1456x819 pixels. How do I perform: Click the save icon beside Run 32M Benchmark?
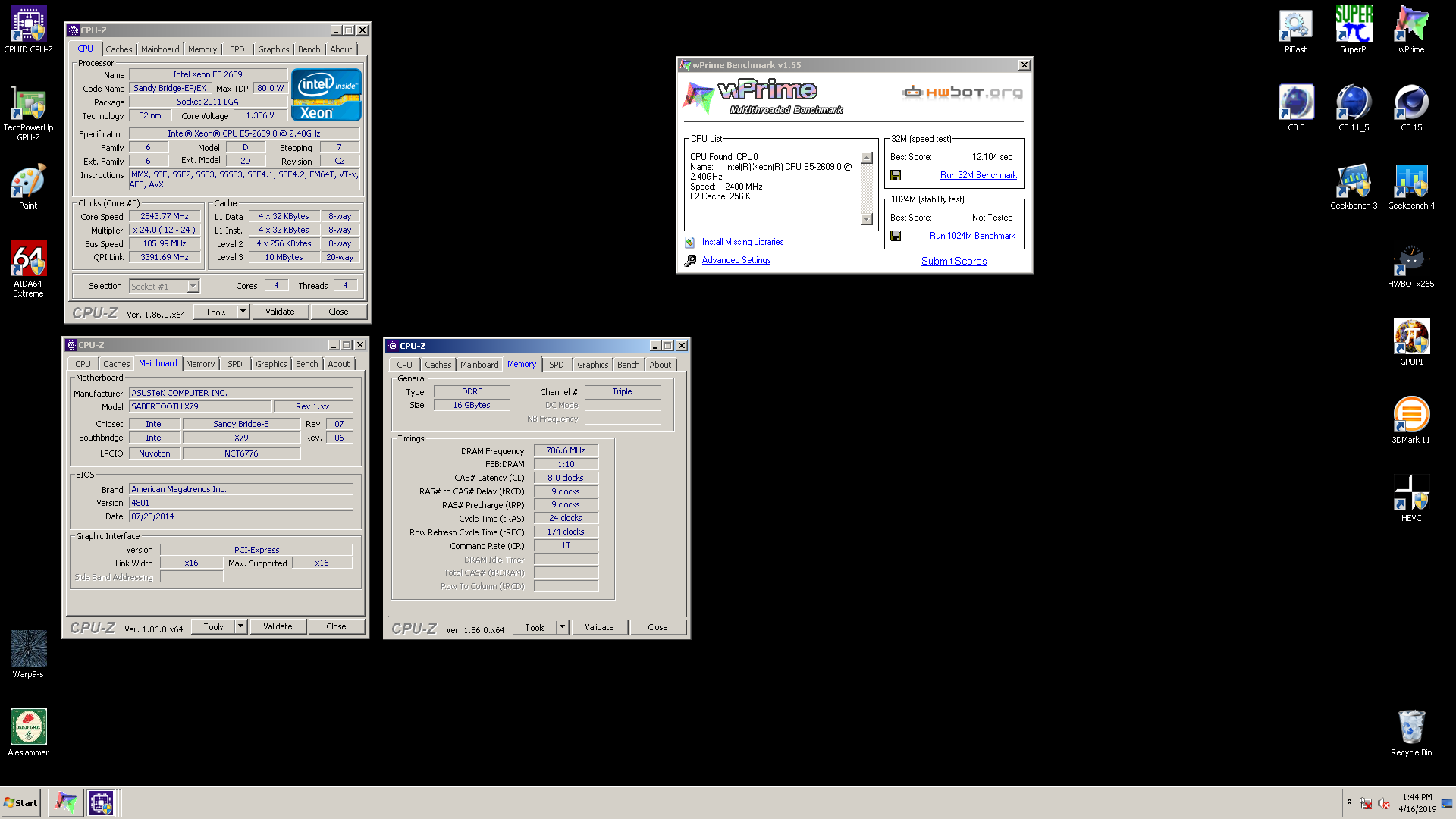tap(896, 175)
